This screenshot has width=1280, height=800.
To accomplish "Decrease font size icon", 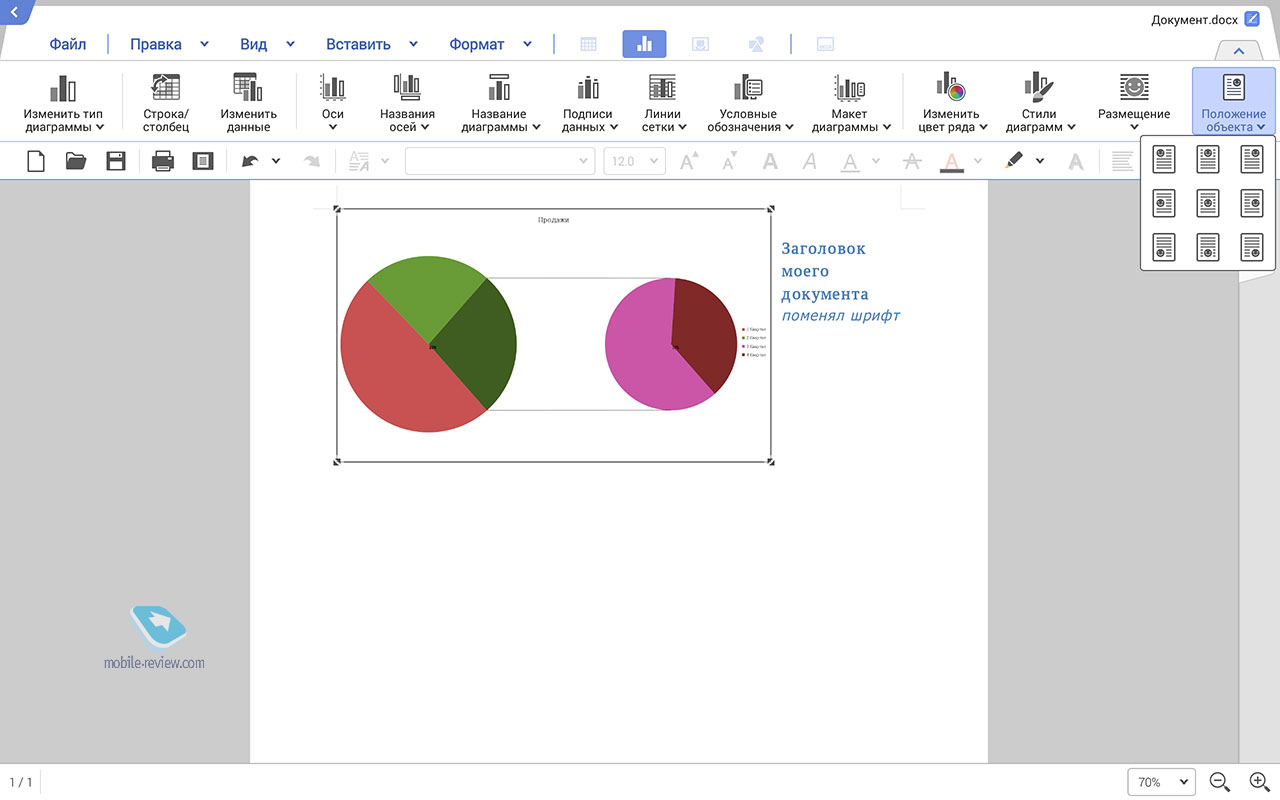I will 729,161.
